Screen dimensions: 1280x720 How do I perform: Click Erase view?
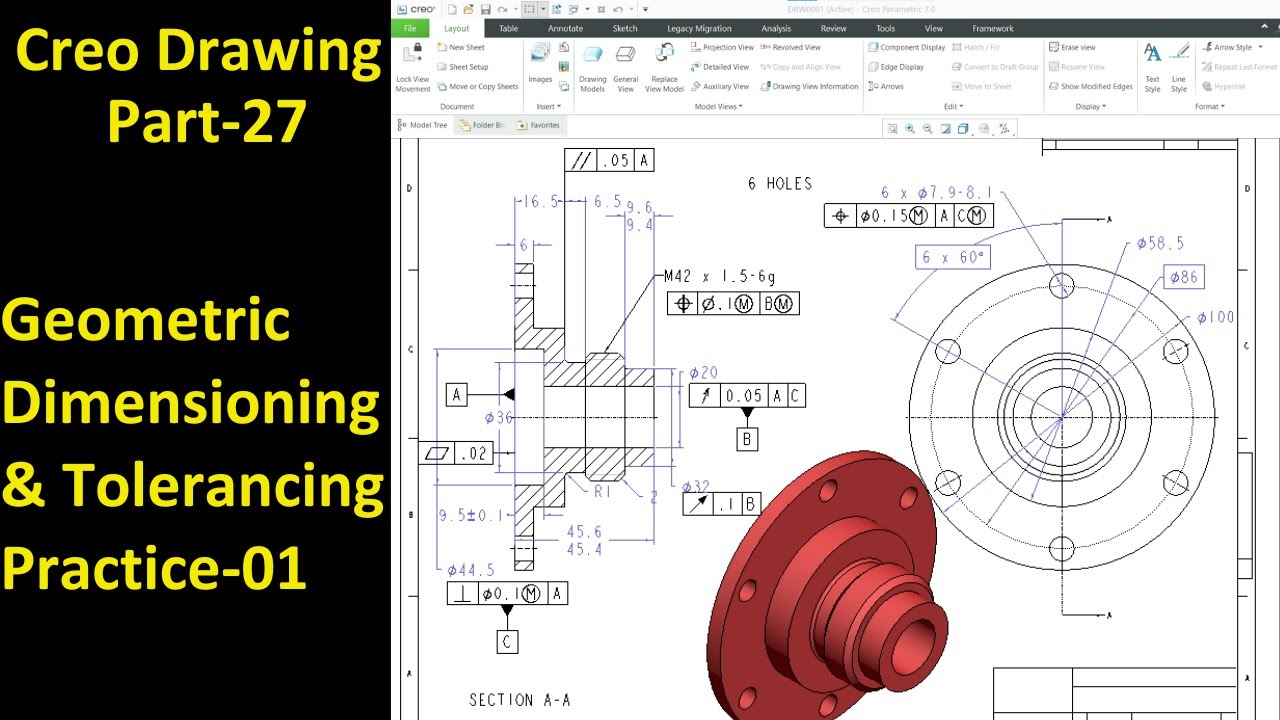1072,47
